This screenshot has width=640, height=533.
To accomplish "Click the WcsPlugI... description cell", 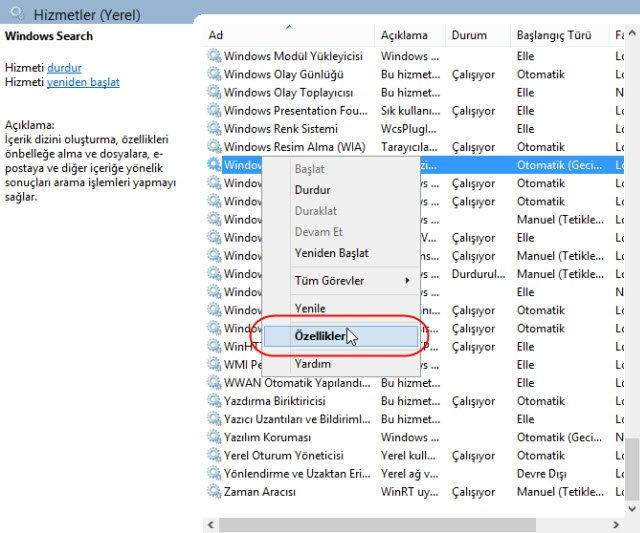I will tap(409, 129).
